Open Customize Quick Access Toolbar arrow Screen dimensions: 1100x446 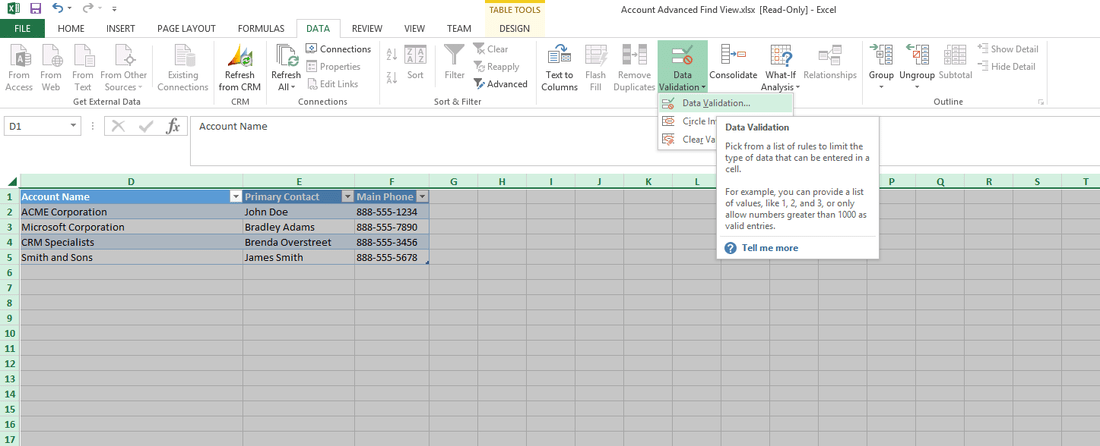pos(114,10)
